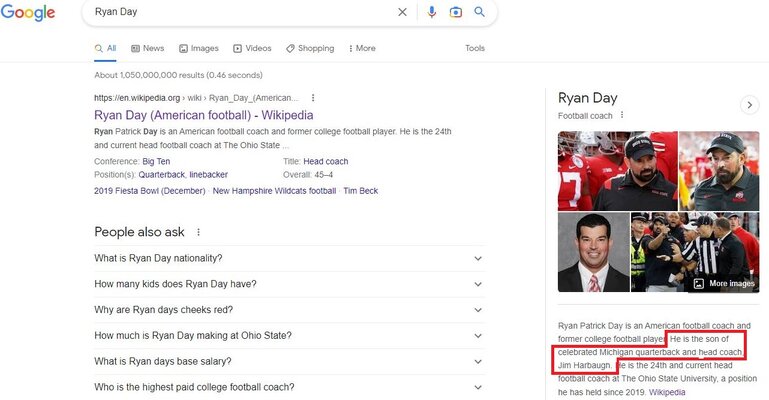Image resolution: width=769 pixels, height=400 pixels.
Task: Select the All tab
Action: click(x=105, y=49)
